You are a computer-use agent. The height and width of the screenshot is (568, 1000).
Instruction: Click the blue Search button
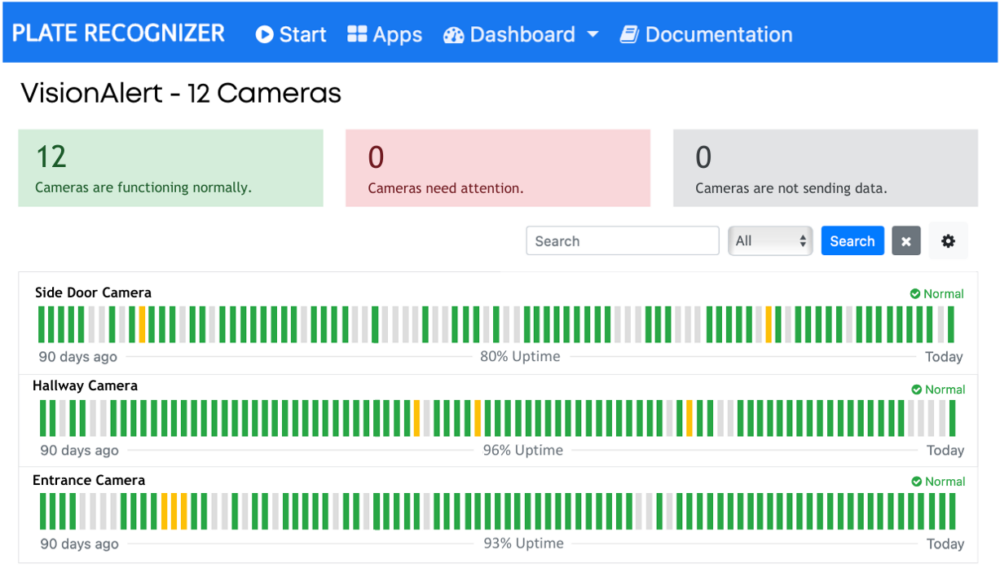[852, 241]
